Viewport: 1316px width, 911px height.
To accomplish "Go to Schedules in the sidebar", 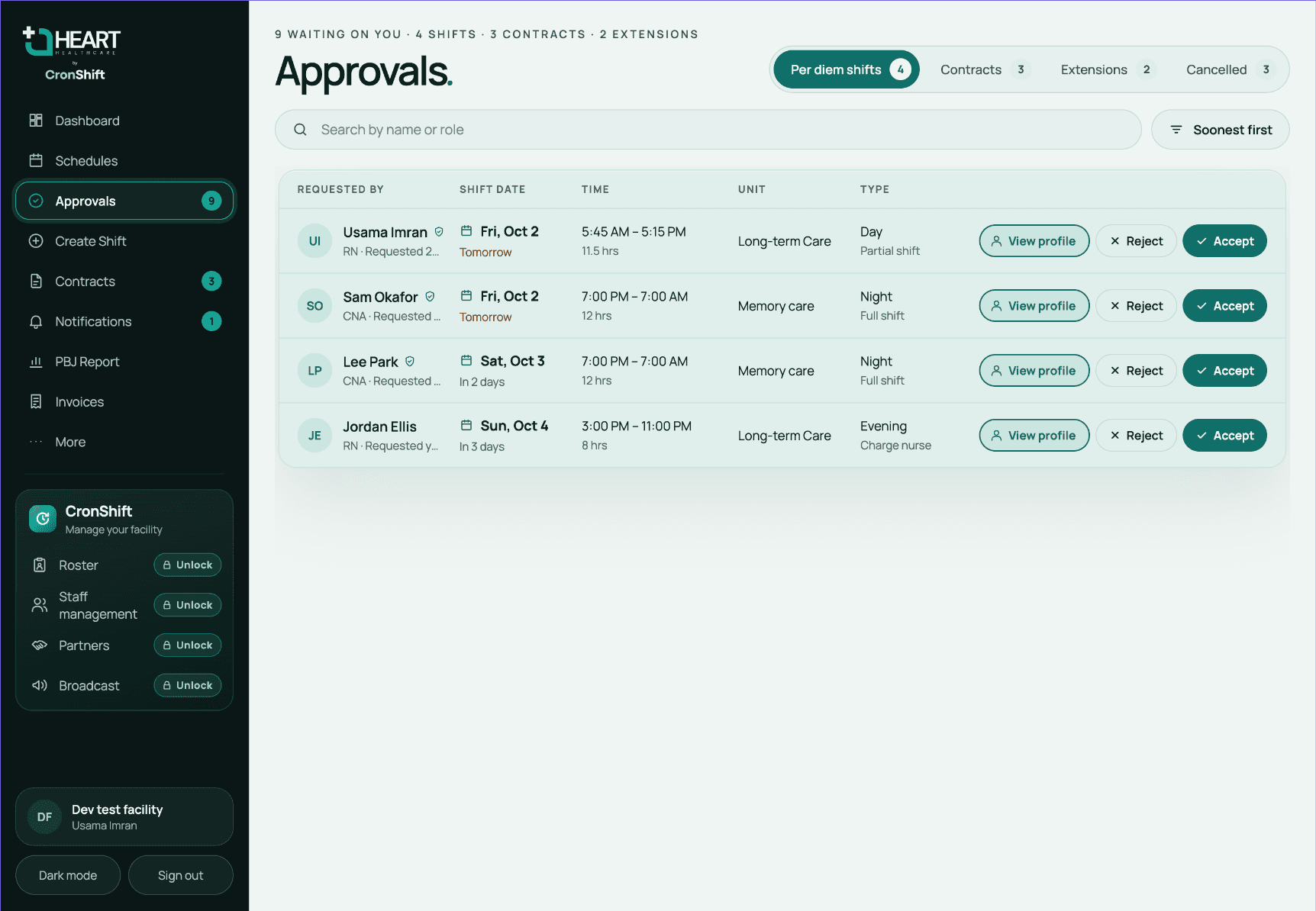I will coord(124,161).
